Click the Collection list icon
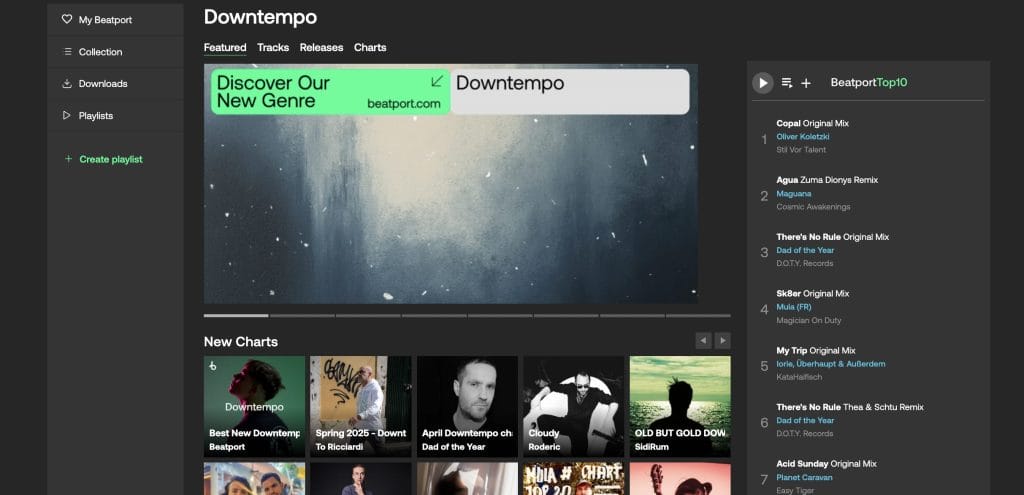This screenshot has width=1024, height=495. click(67, 52)
